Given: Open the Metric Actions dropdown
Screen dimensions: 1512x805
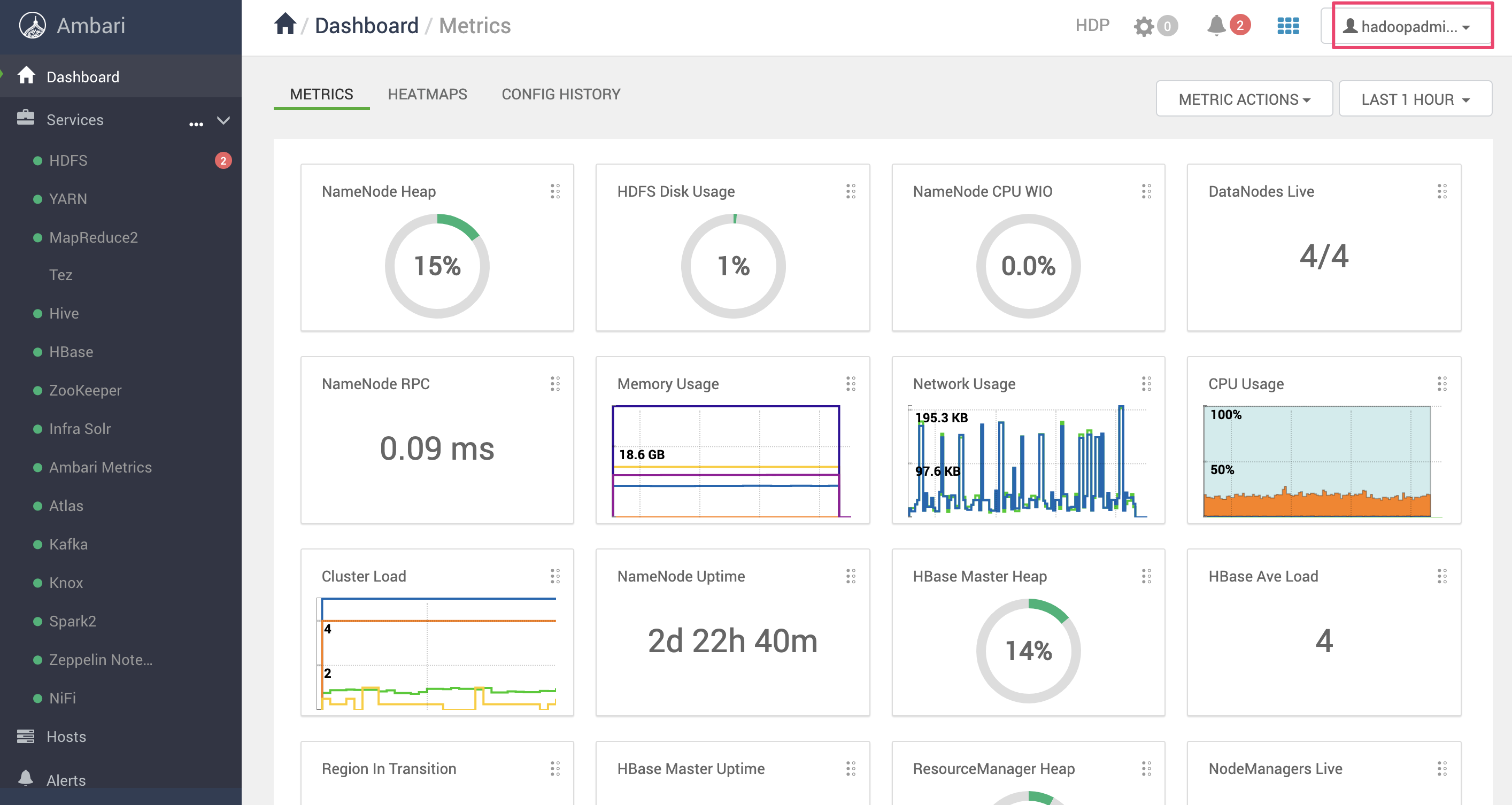Looking at the screenshot, I should pyautogui.click(x=1244, y=99).
